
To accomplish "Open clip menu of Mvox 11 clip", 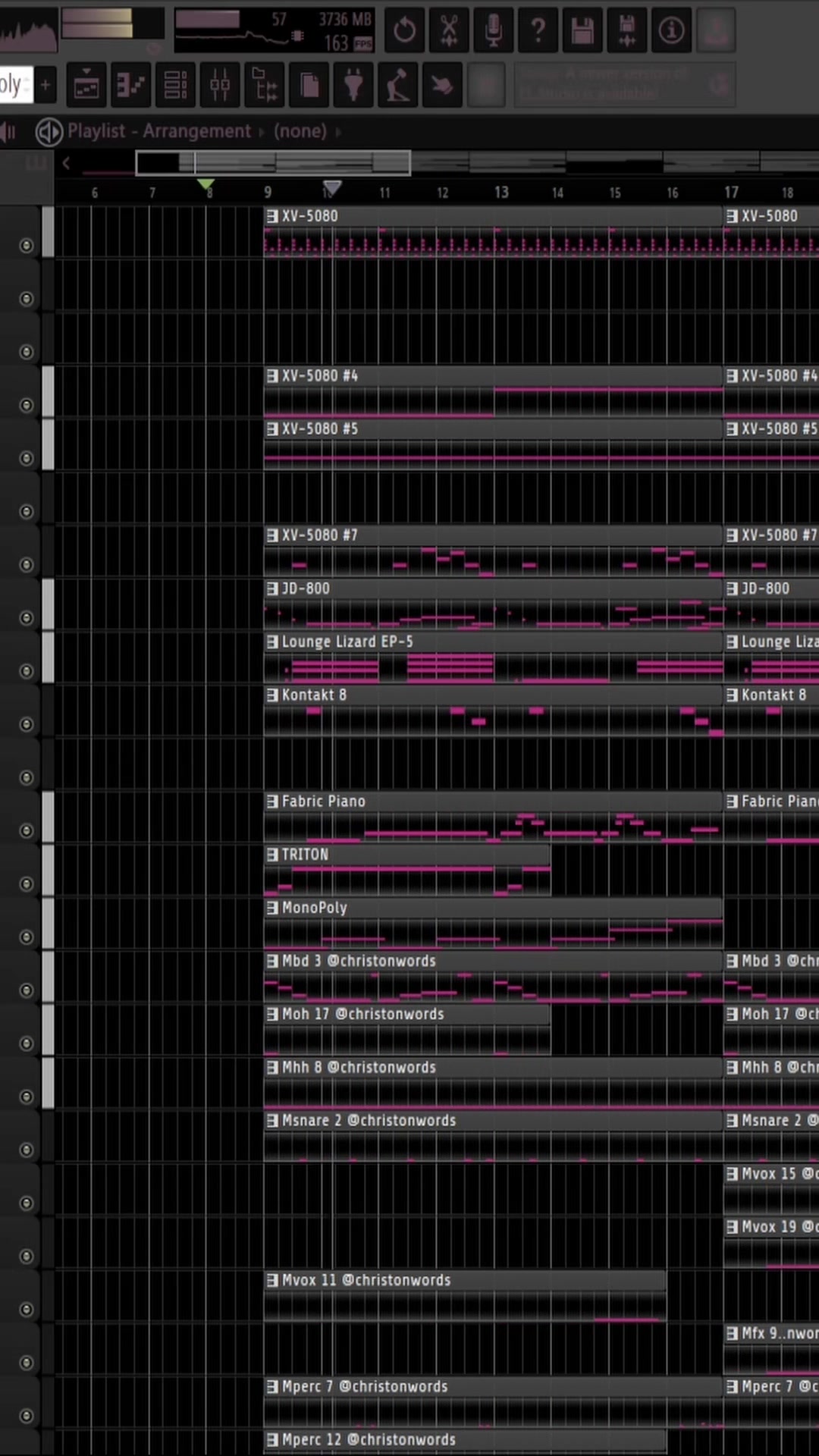I will click(272, 1280).
